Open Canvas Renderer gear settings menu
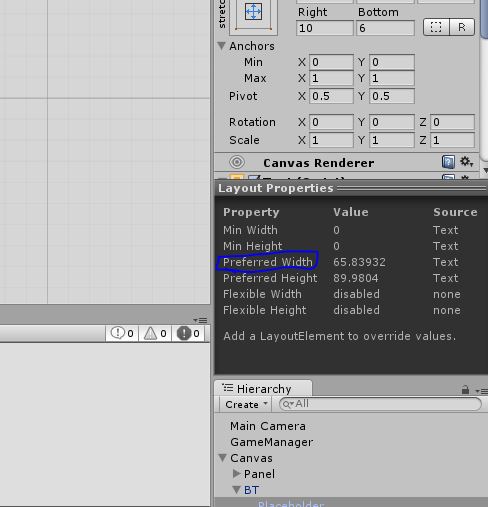This screenshot has height=507, width=488. coord(466,162)
